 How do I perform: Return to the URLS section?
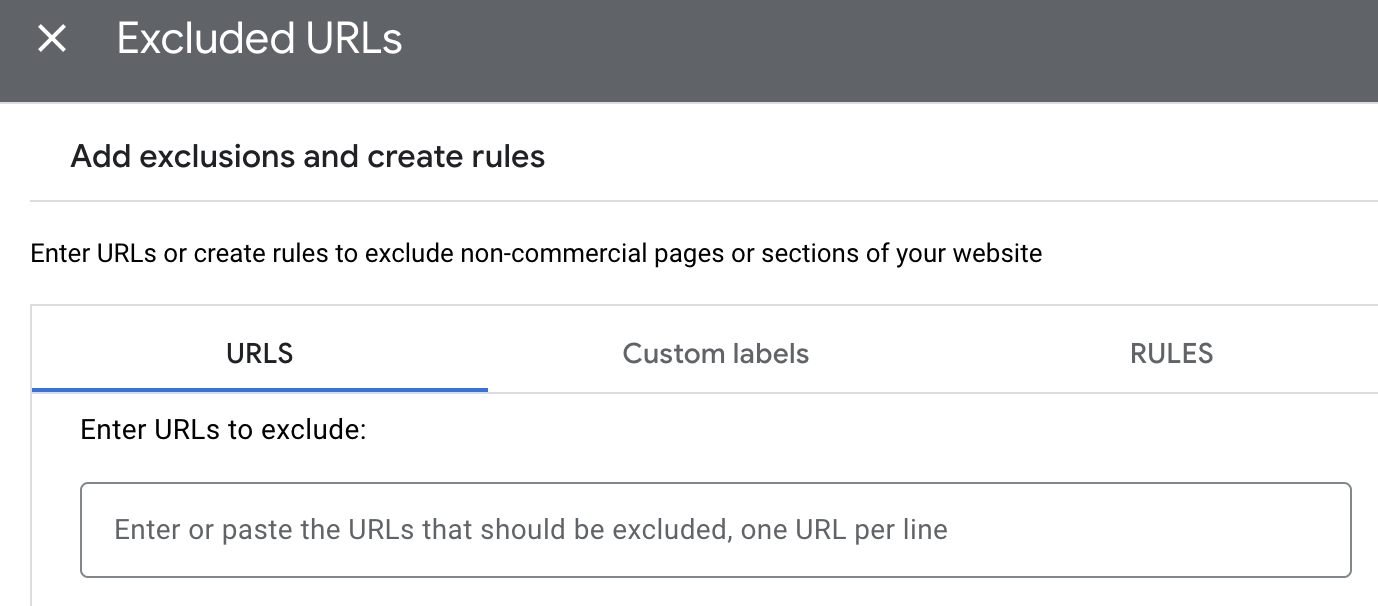(259, 353)
